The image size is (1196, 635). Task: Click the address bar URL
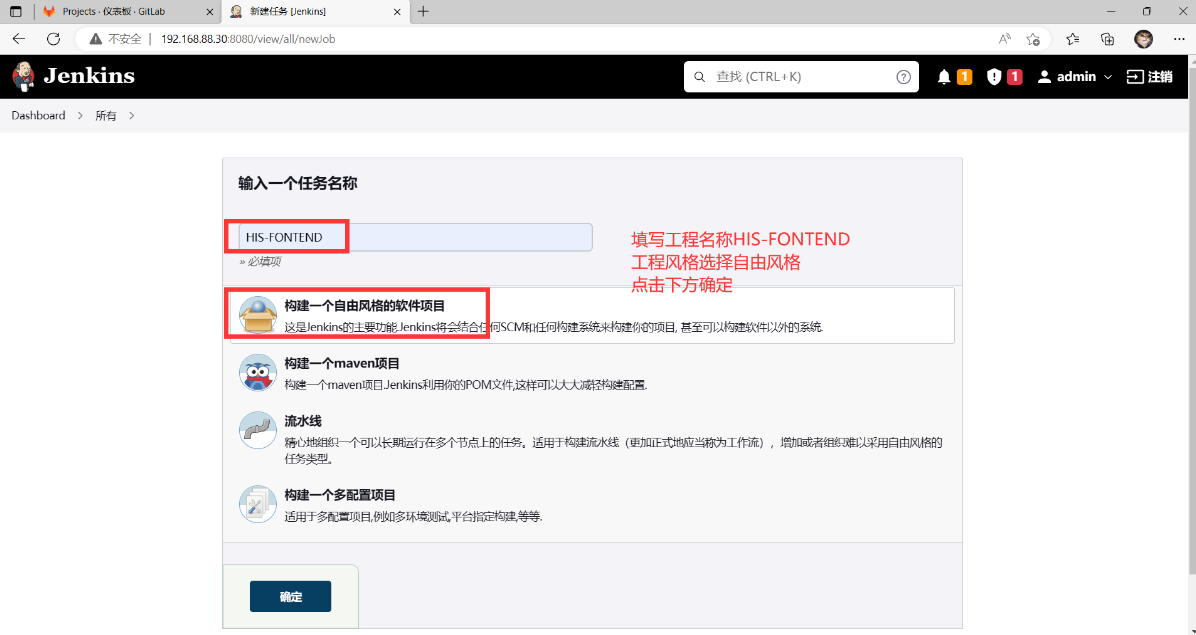248,39
